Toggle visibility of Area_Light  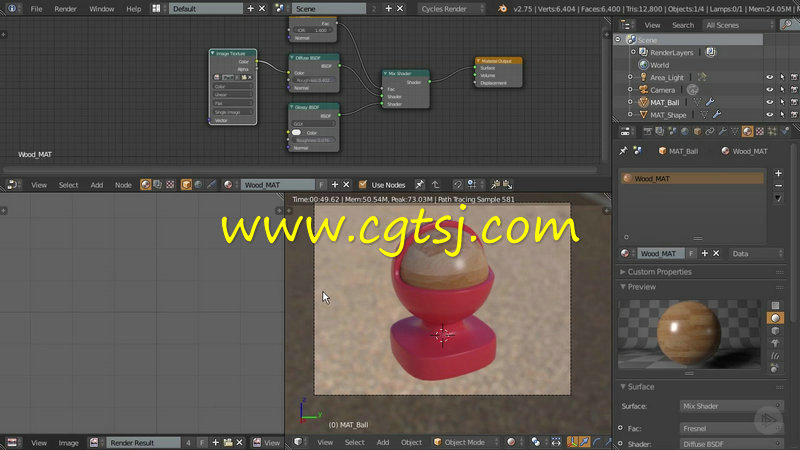[x=769, y=77]
